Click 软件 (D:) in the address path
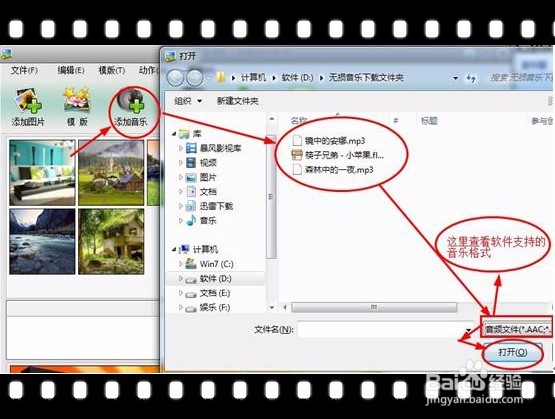The height and width of the screenshot is (419, 555). 297,77
